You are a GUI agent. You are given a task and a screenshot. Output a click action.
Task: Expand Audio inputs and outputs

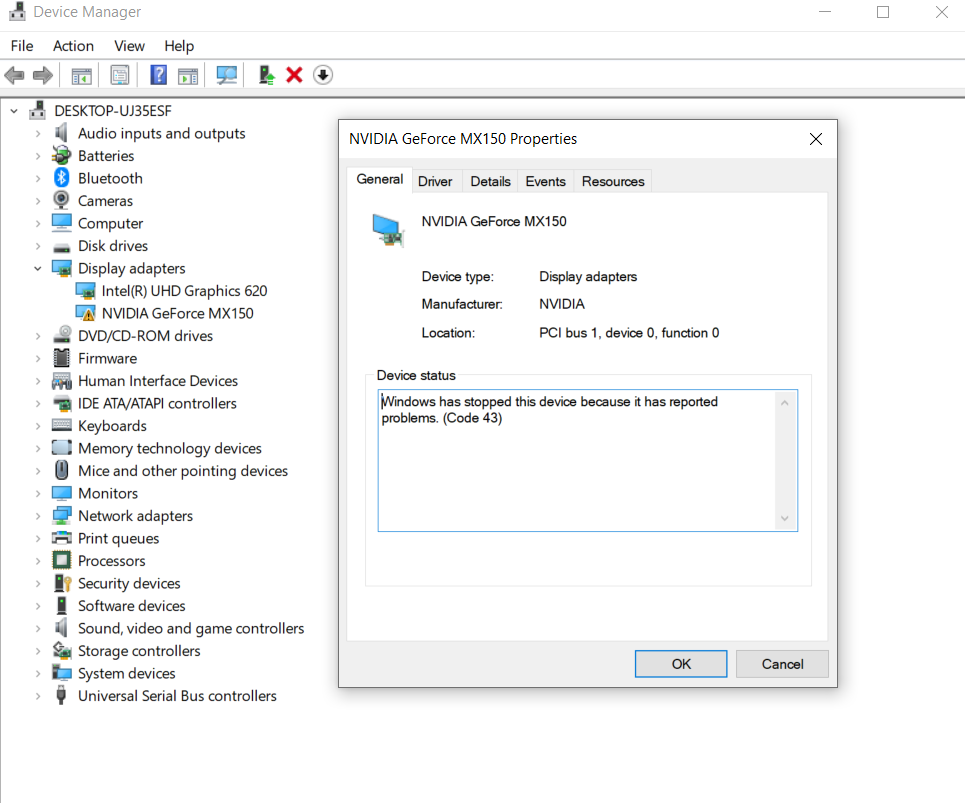point(38,134)
